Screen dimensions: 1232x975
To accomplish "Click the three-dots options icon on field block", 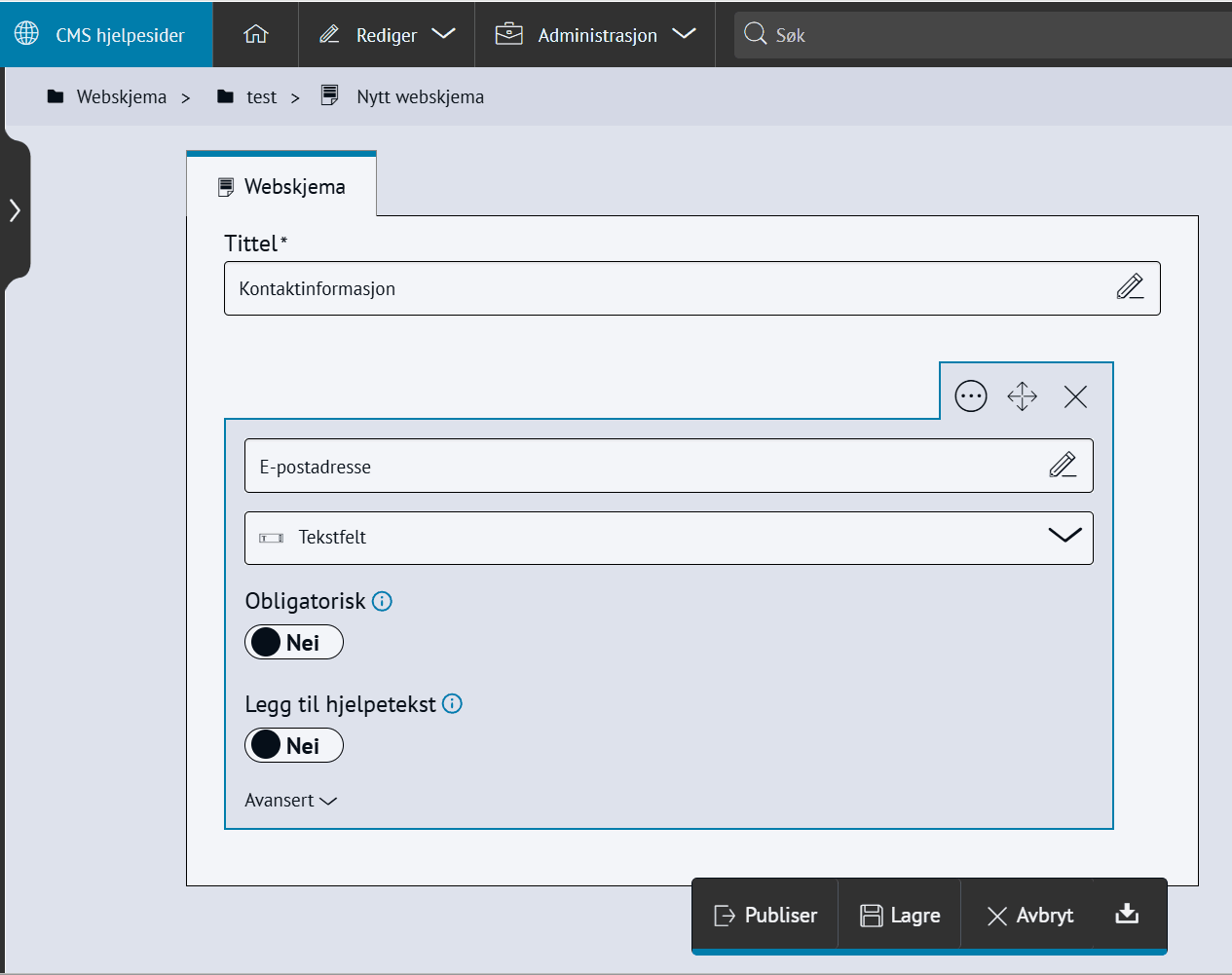I will 970,396.
